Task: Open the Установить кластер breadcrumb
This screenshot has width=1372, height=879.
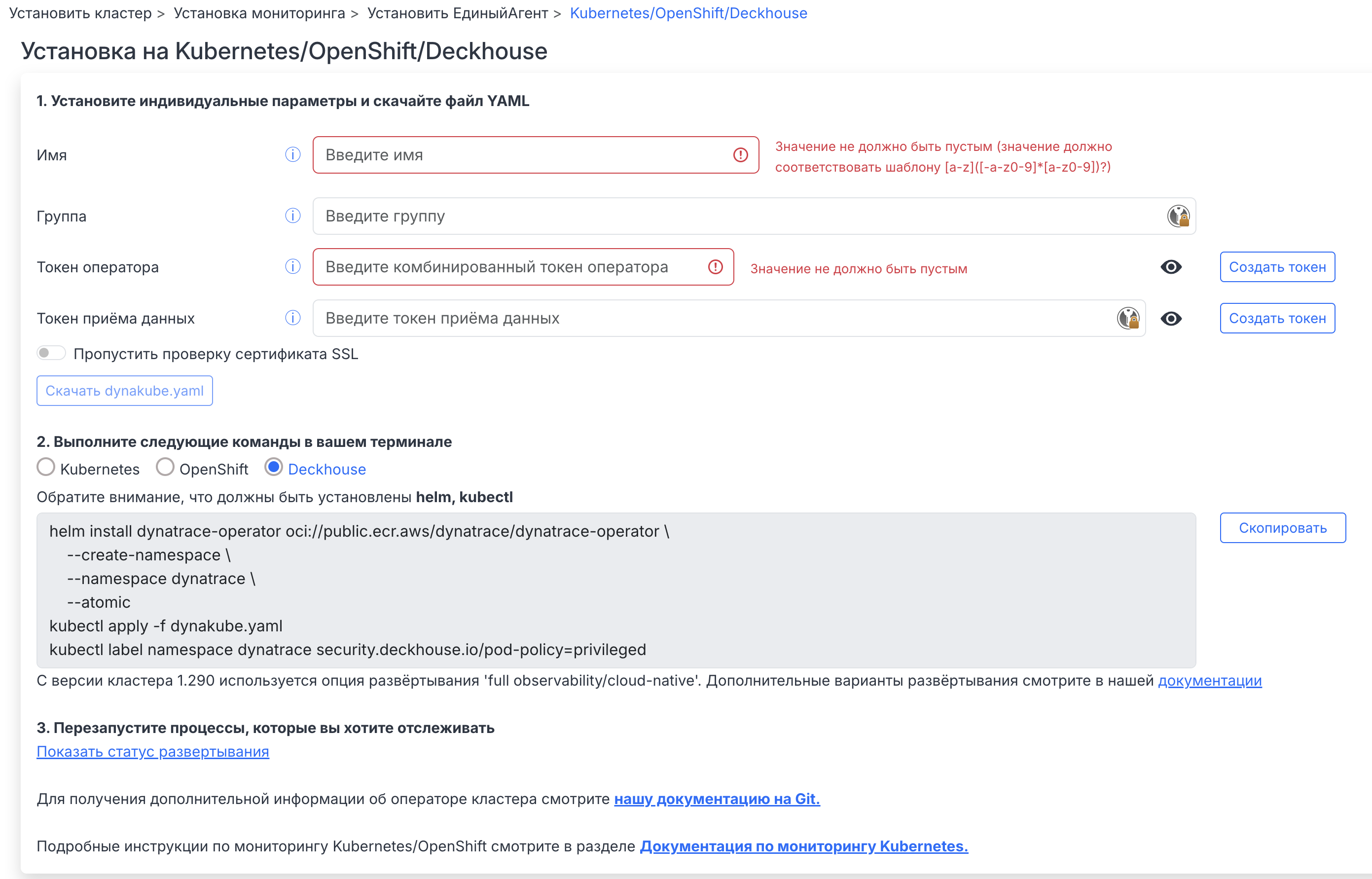Action: click(x=80, y=13)
